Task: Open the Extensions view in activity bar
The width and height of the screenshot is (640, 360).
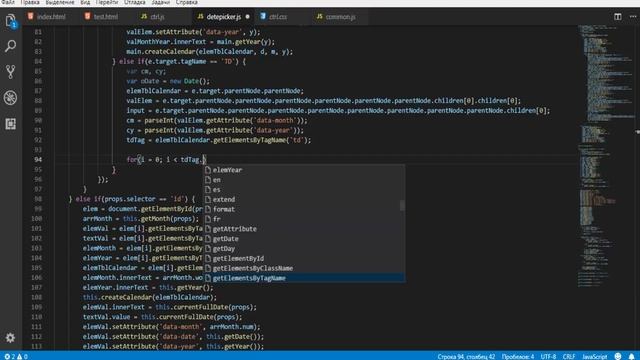Action: tap(11, 124)
